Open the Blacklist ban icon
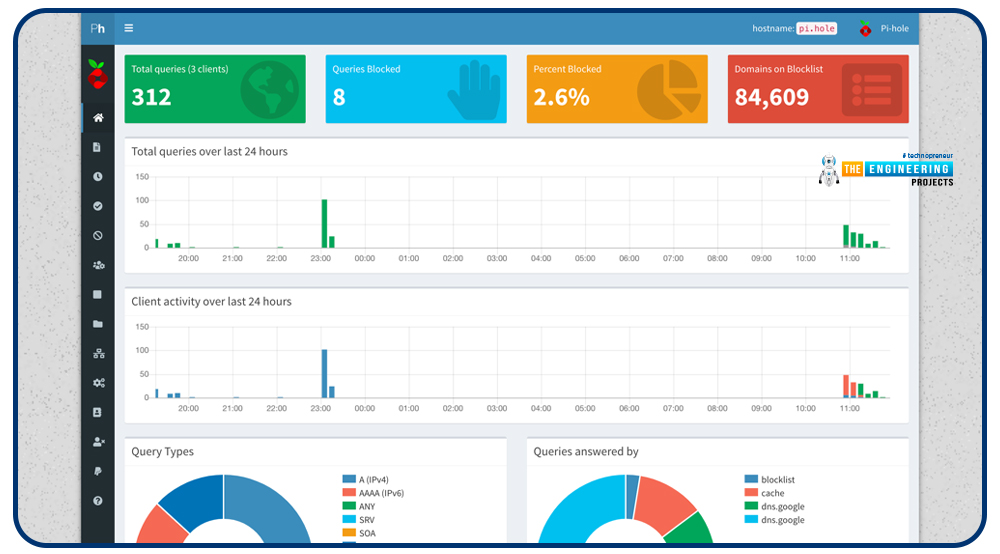 click(98, 235)
